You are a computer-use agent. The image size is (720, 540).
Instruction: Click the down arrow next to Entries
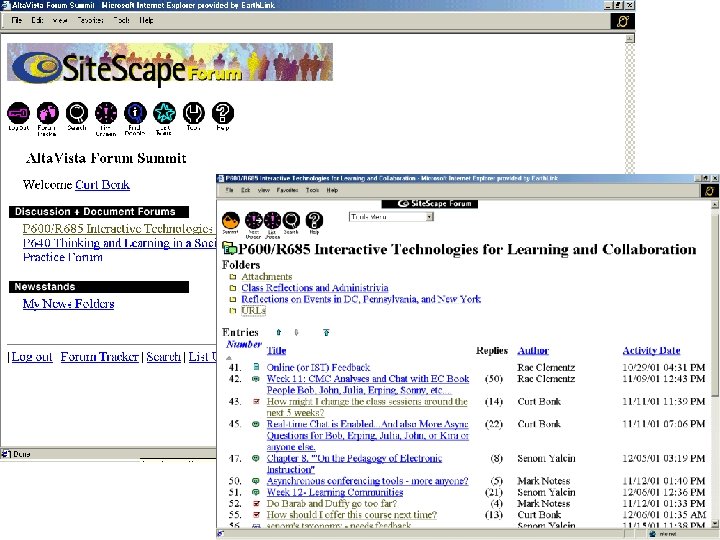(296, 332)
